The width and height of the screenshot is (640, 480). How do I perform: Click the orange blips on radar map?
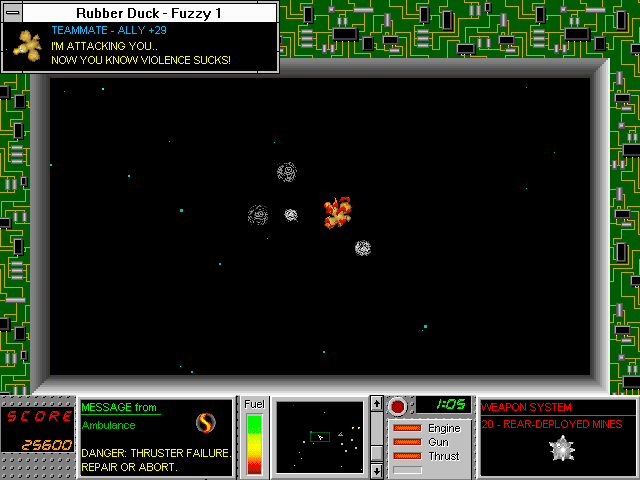(356, 428)
